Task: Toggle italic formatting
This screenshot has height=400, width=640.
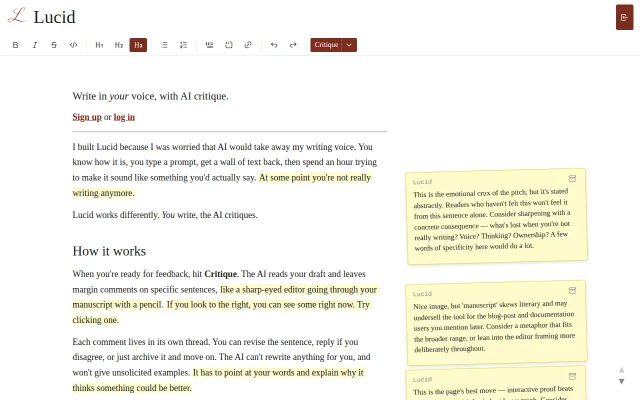Action: coord(35,45)
